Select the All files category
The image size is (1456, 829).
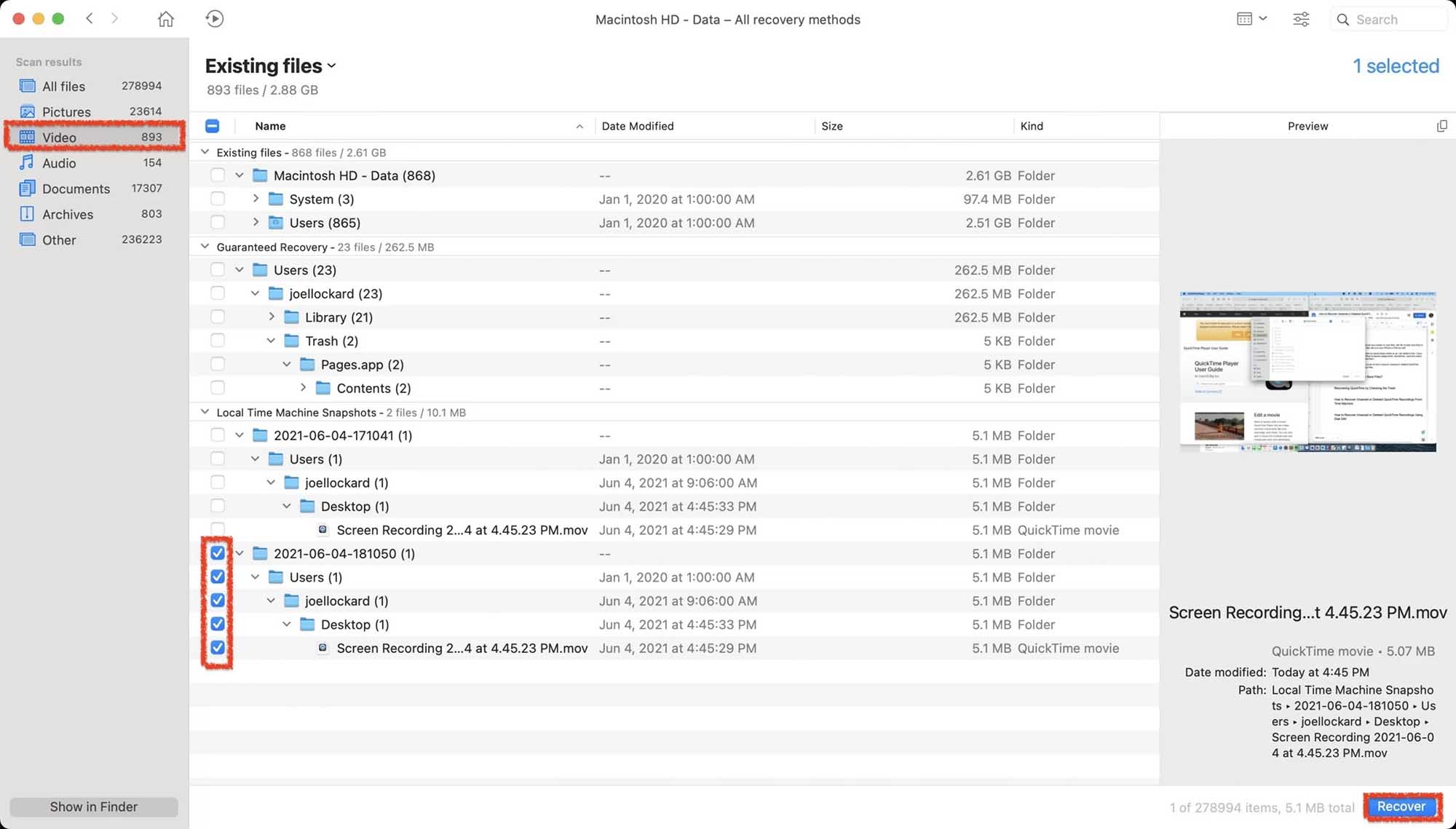(x=95, y=86)
